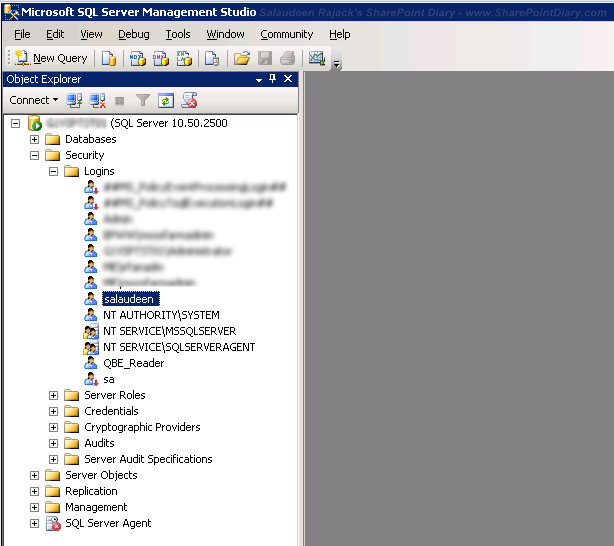Image resolution: width=614 pixels, height=546 pixels.
Task: Select the QBE_Reader login
Action: (134, 363)
